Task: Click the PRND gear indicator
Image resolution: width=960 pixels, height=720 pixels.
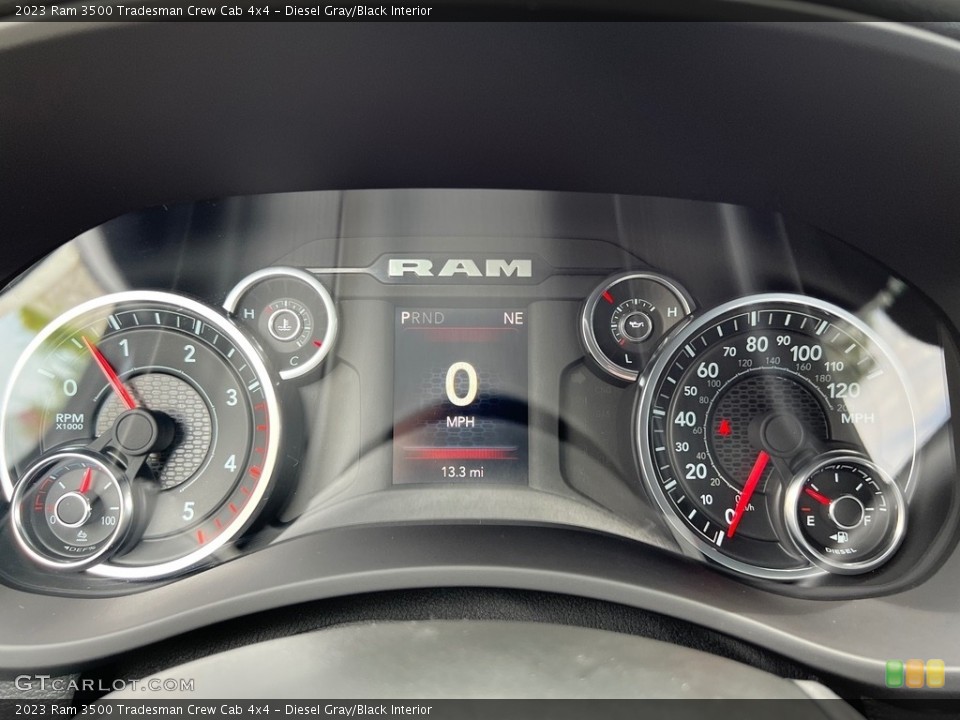Action: 422,318
